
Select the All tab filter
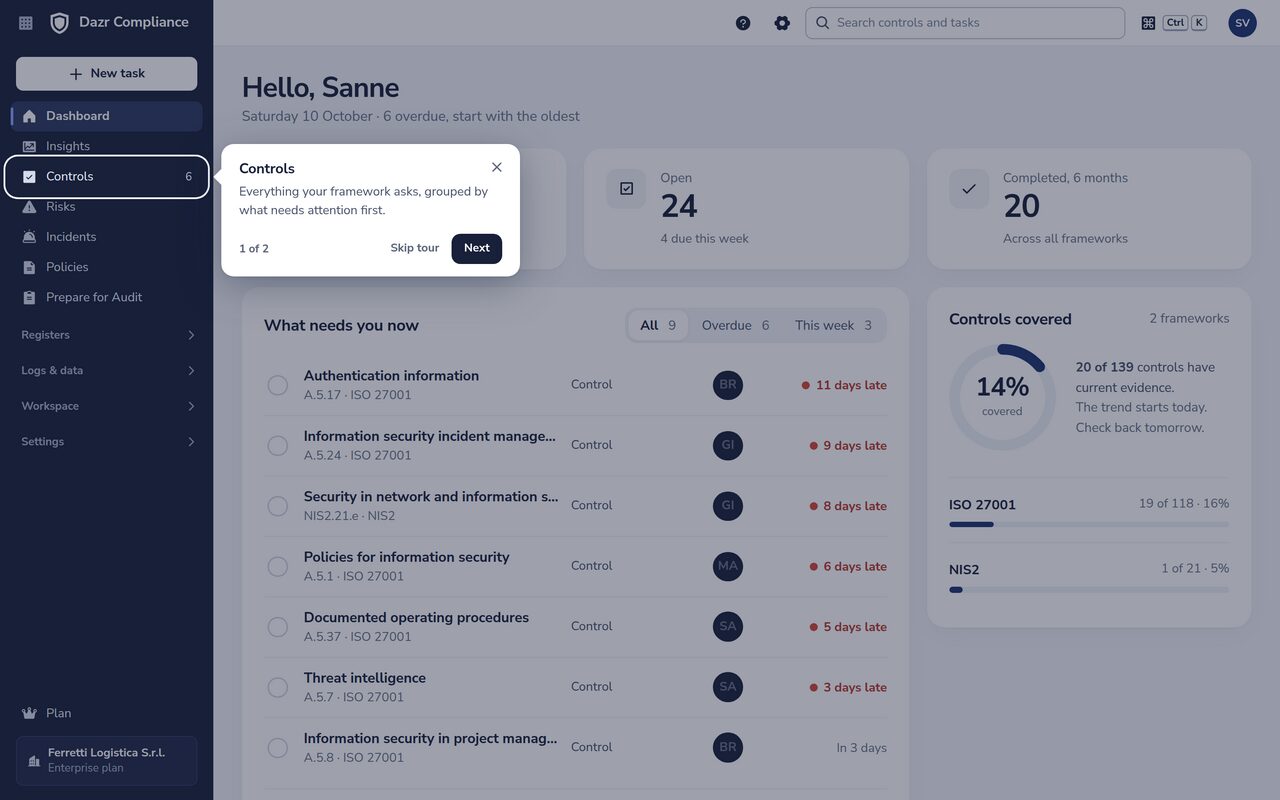click(x=658, y=325)
